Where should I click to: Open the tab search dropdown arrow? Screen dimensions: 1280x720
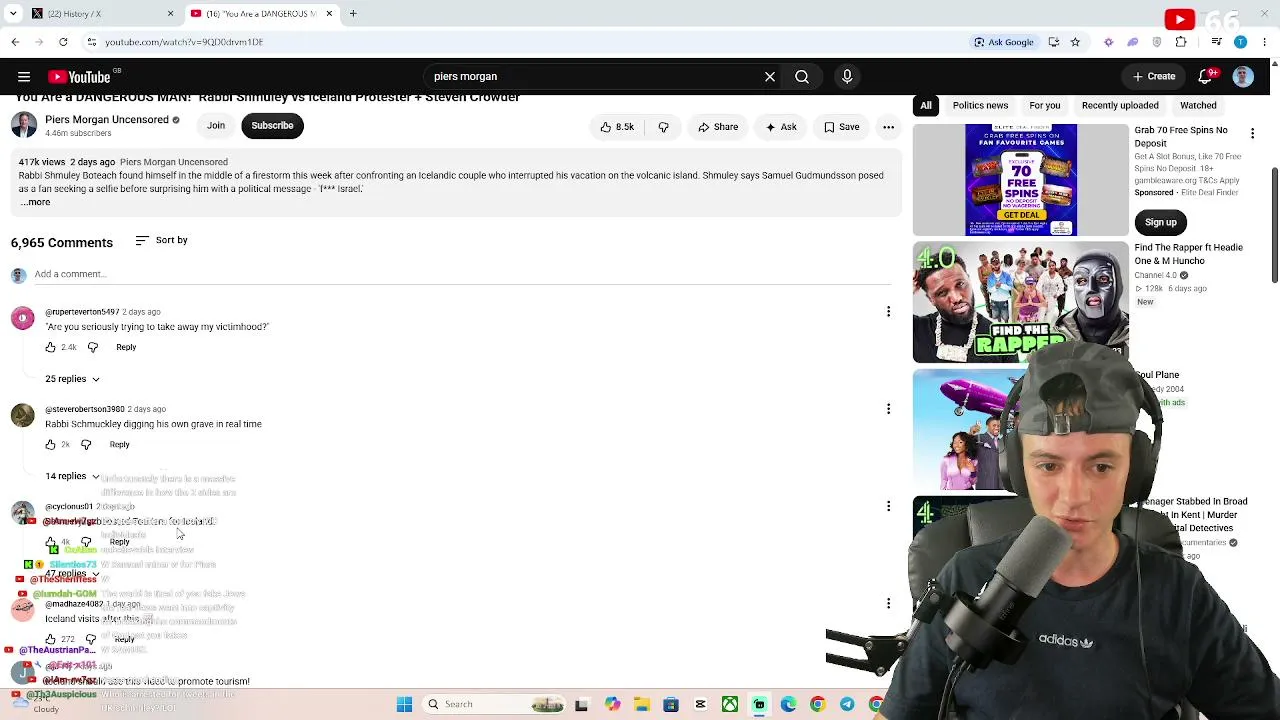pos(13,14)
